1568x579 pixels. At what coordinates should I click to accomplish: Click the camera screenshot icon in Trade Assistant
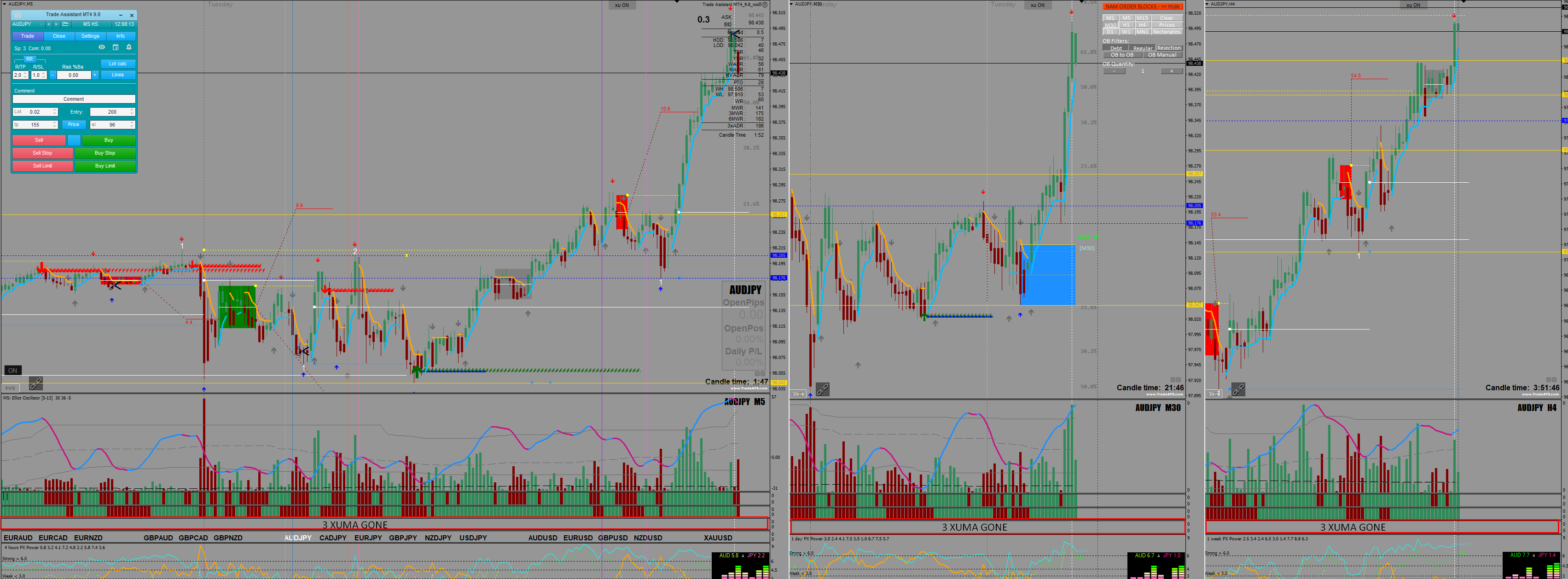(x=18, y=15)
